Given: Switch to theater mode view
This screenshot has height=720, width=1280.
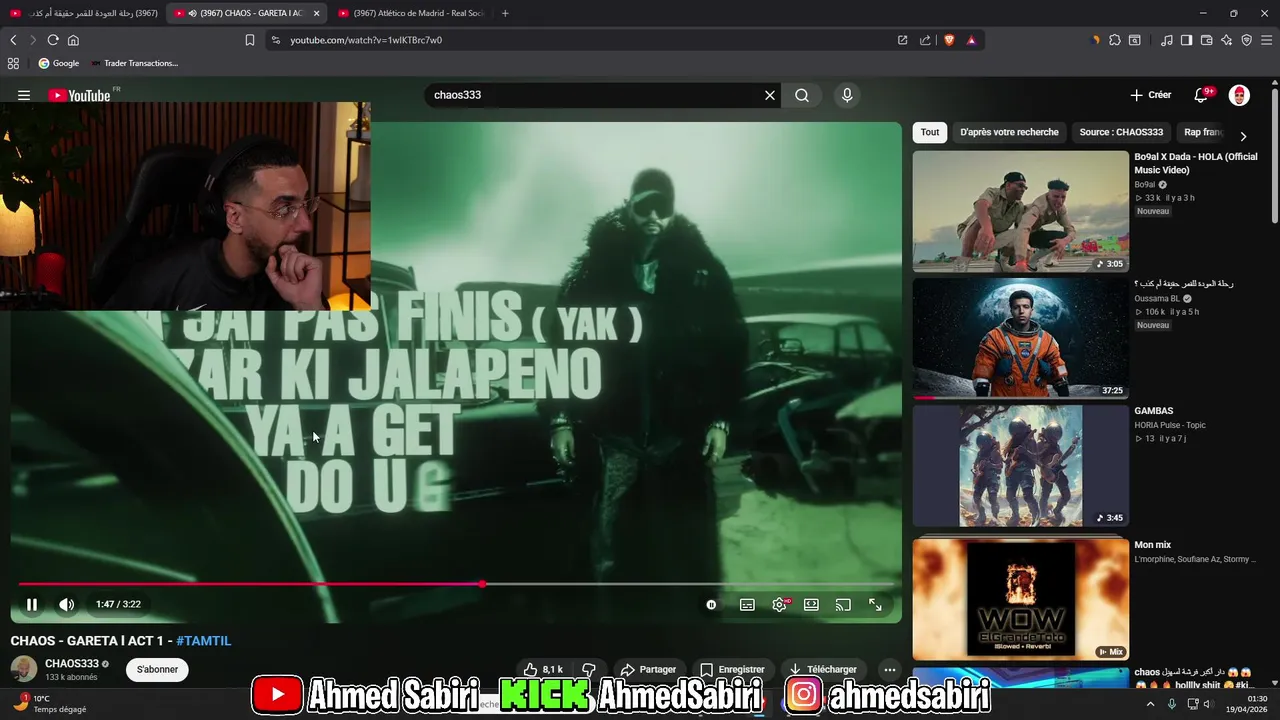Looking at the screenshot, I should coord(811,604).
